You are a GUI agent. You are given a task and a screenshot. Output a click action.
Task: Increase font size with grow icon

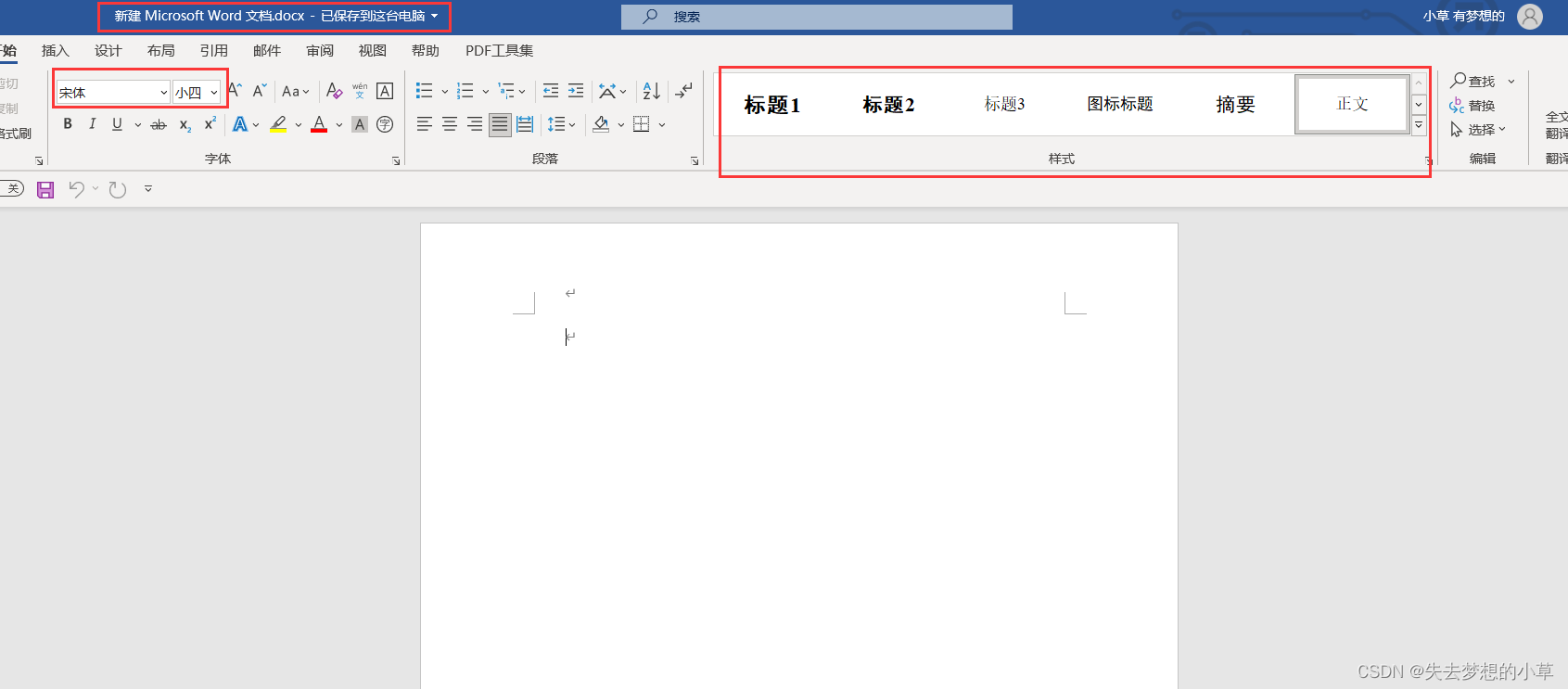235,91
